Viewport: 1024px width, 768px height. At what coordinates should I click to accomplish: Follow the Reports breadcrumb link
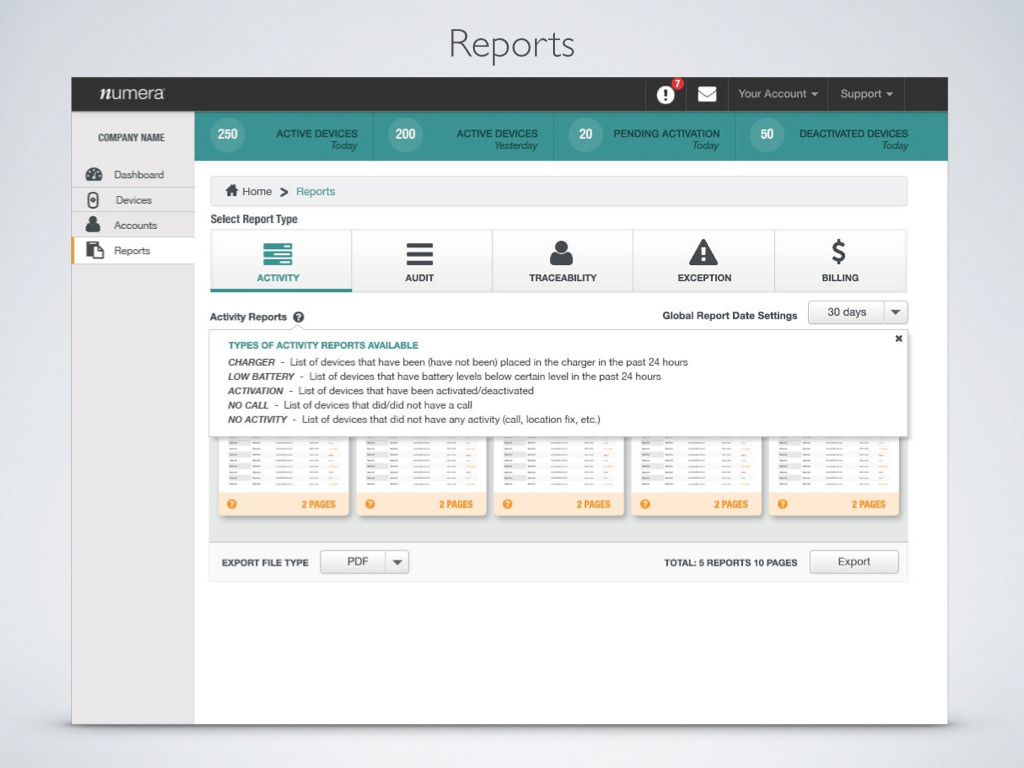315,191
